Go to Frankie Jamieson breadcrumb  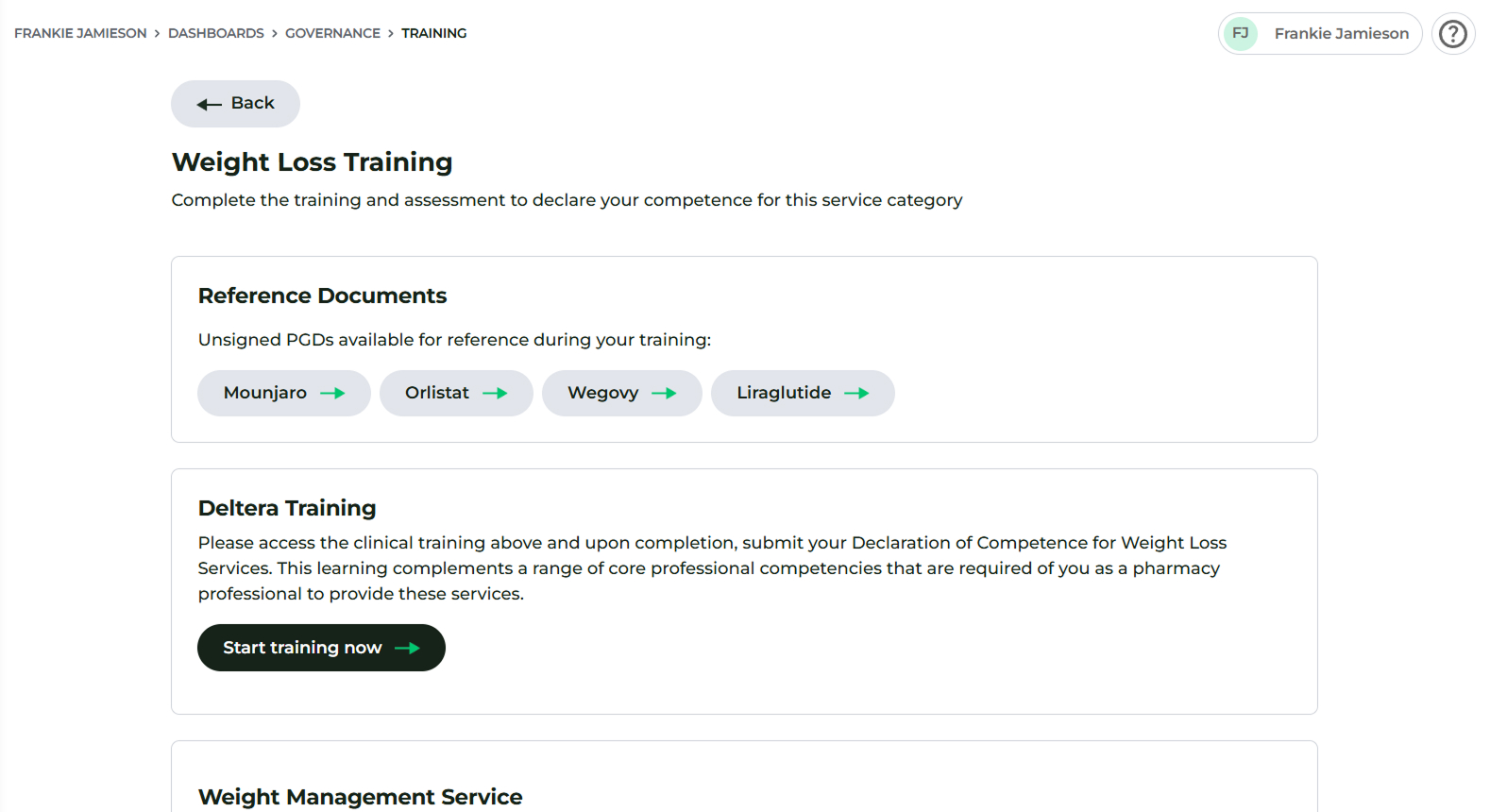(x=80, y=33)
